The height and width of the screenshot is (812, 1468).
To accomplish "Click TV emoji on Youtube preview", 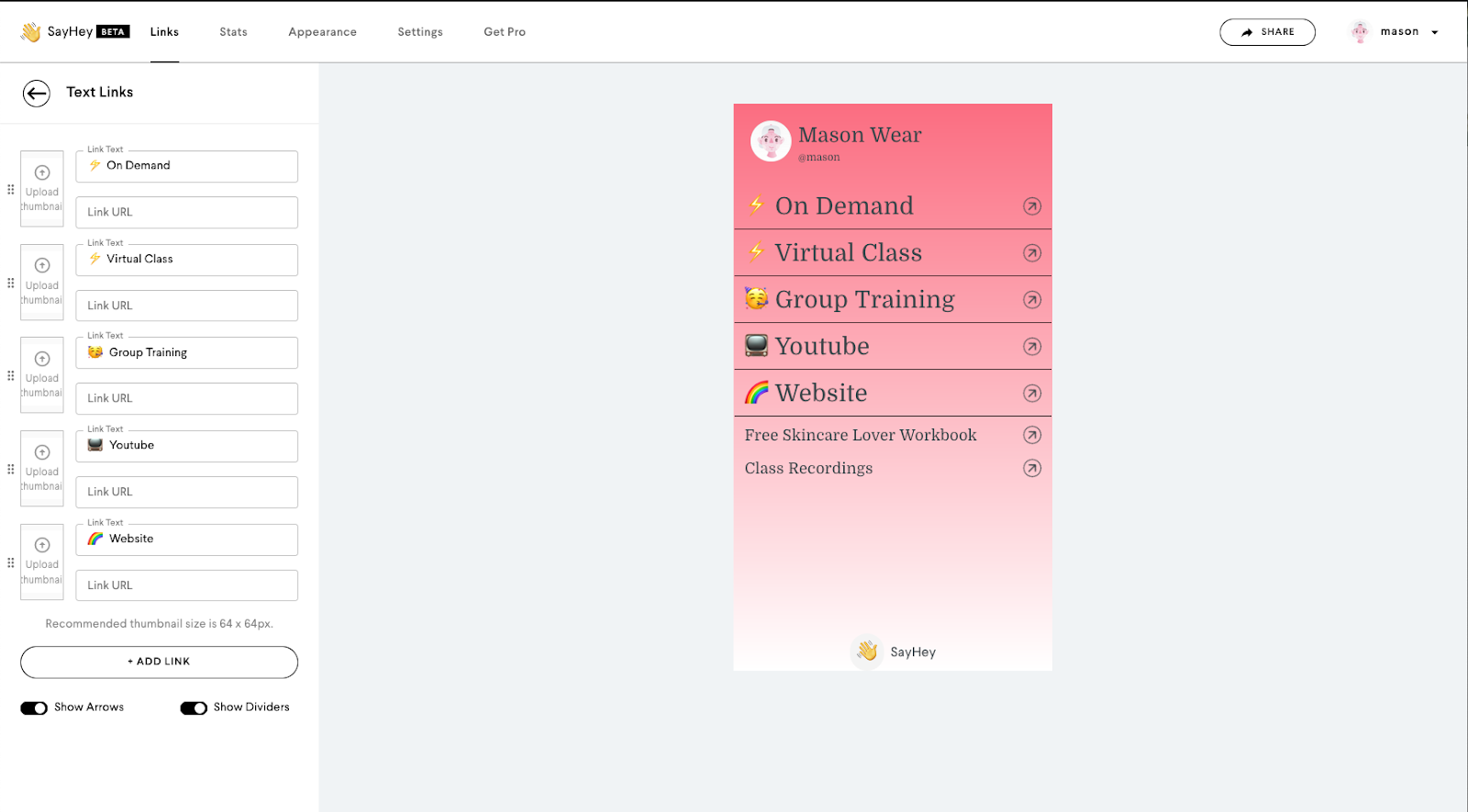I will tap(757, 345).
